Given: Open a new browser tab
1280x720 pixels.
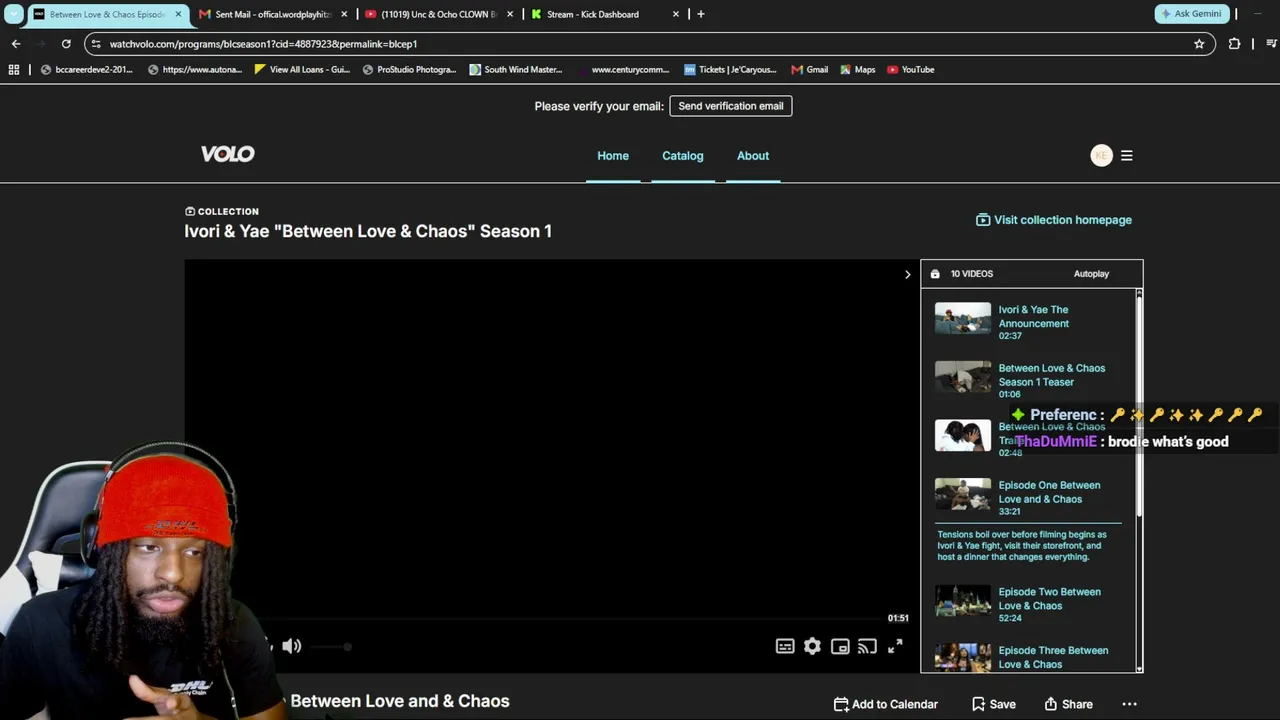Looking at the screenshot, I should [x=700, y=14].
